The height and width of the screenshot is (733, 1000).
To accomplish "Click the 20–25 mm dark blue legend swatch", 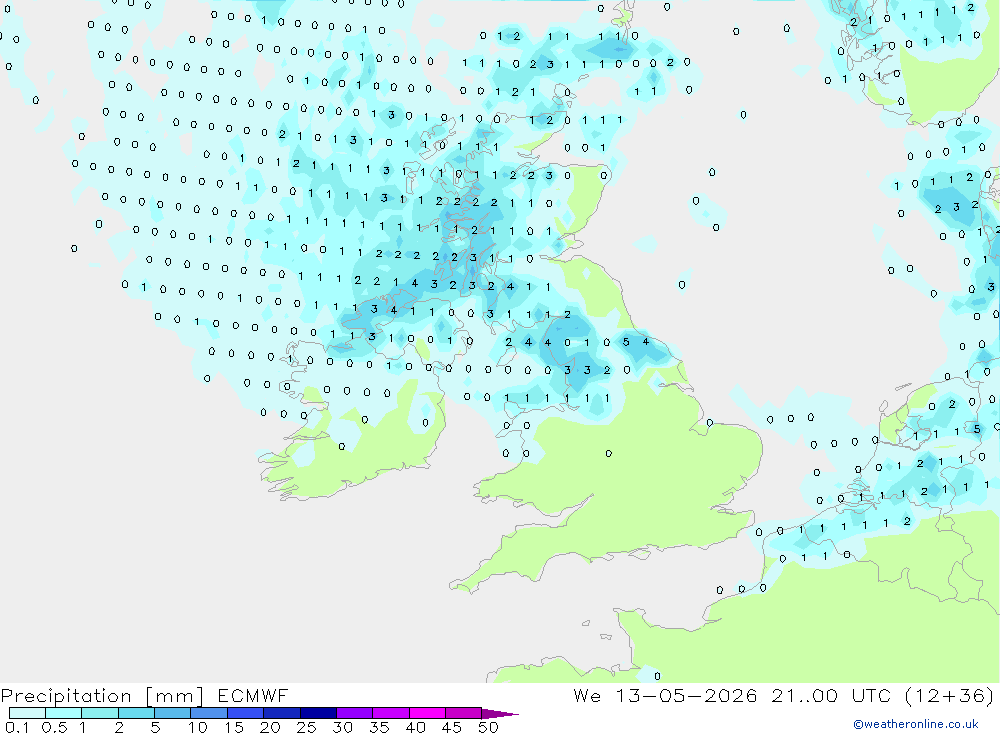I will [282, 713].
